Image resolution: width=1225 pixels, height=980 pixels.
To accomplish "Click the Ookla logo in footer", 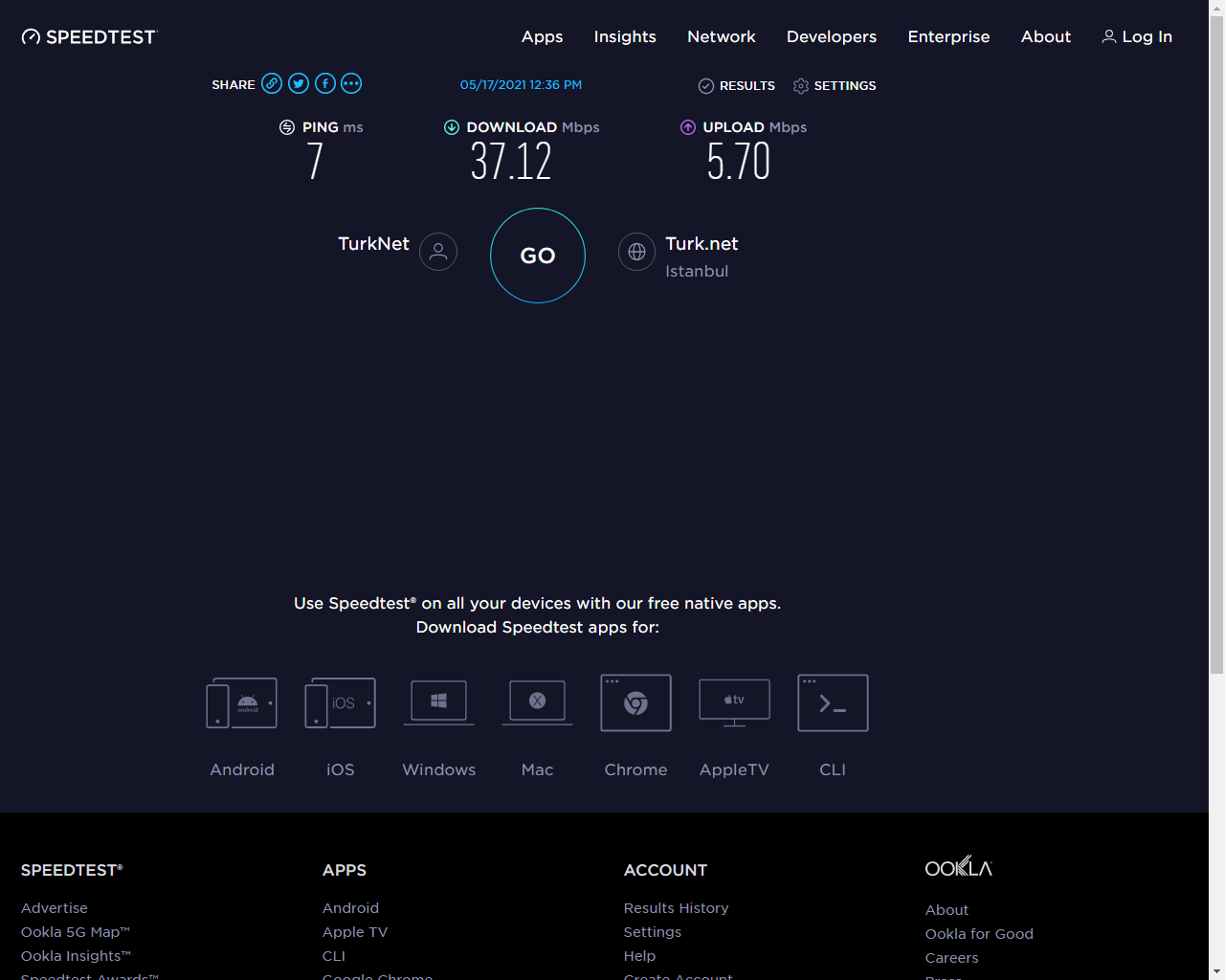I will [959, 867].
